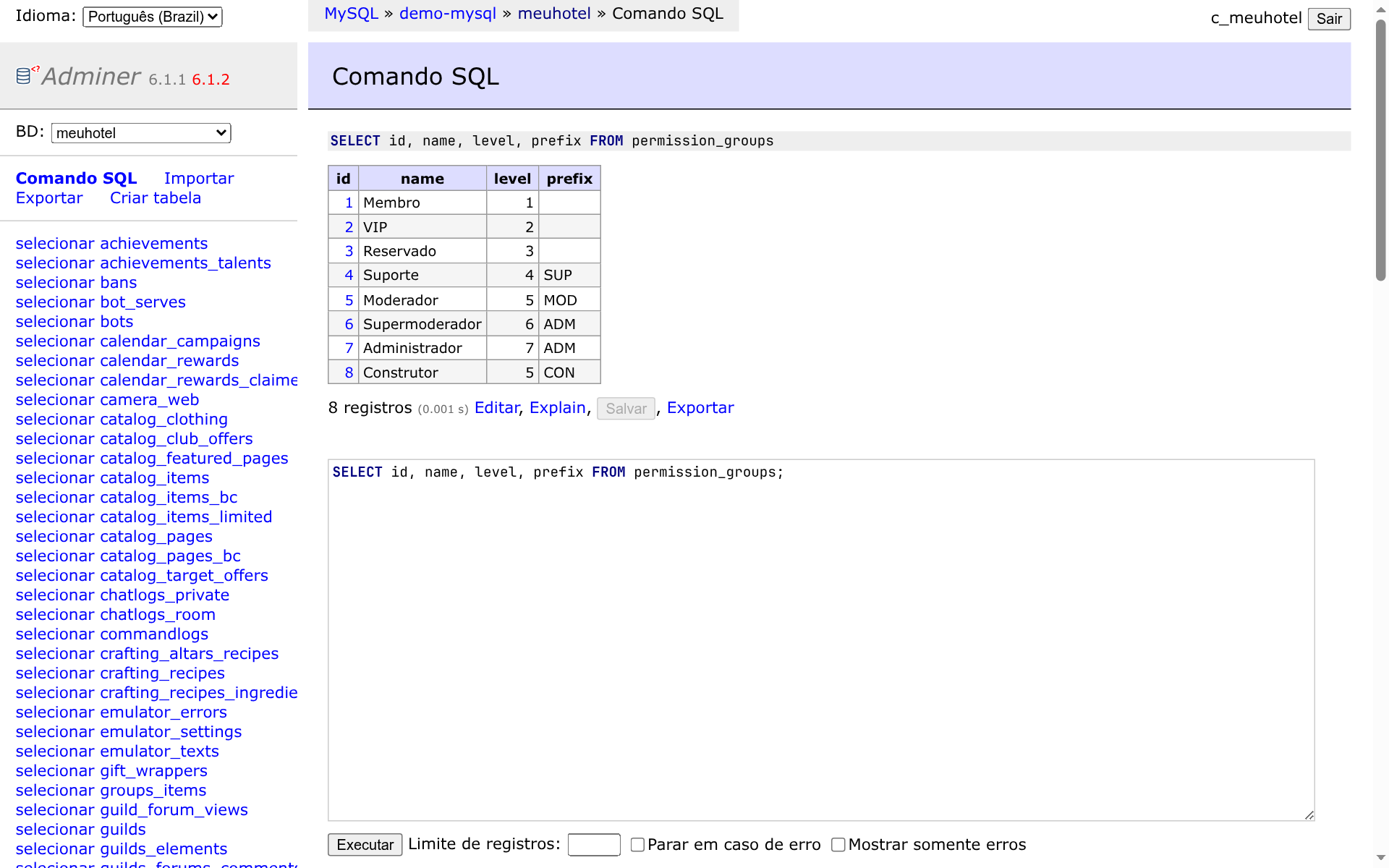Click the Supermoderador name cell
Image resolution: width=1389 pixels, height=868 pixels.
coord(422,324)
